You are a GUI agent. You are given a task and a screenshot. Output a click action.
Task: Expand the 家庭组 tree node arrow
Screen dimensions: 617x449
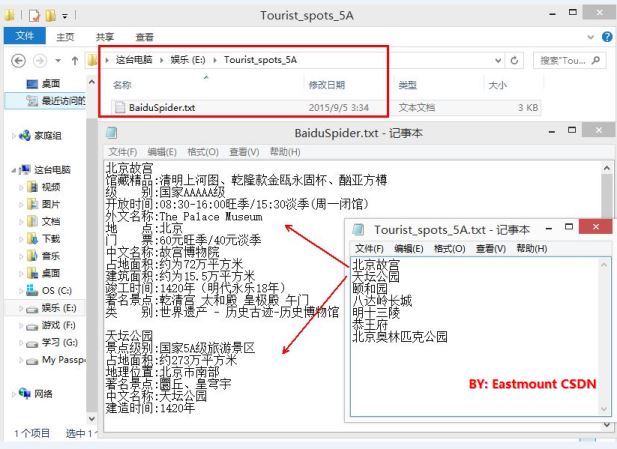pos(14,136)
